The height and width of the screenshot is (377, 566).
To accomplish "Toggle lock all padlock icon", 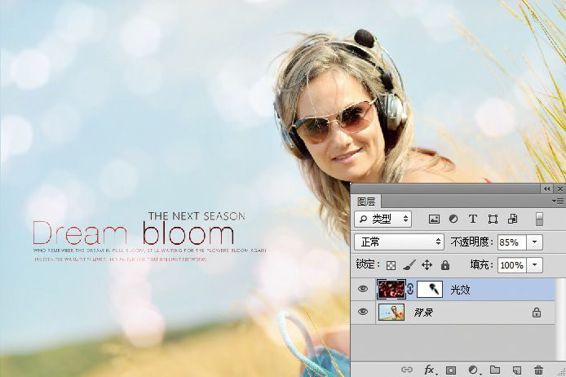I will click(445, 265).
